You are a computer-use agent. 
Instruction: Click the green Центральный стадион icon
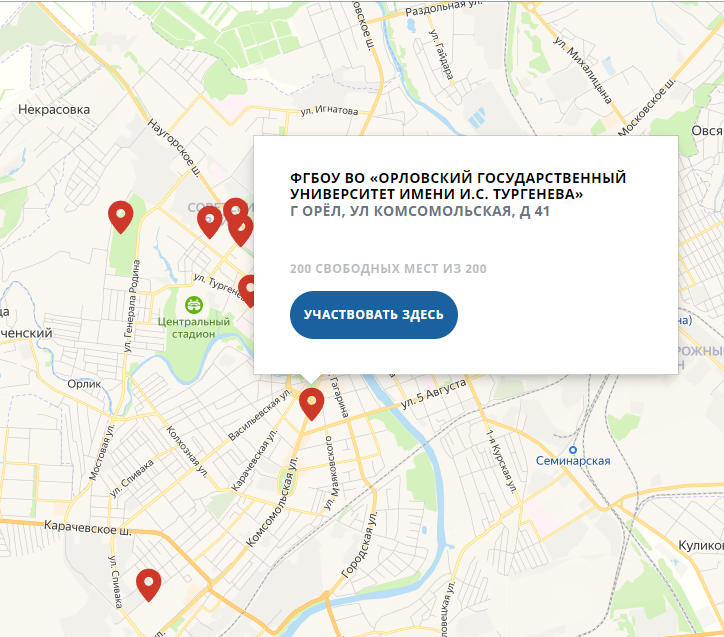(x=194, y=305)
